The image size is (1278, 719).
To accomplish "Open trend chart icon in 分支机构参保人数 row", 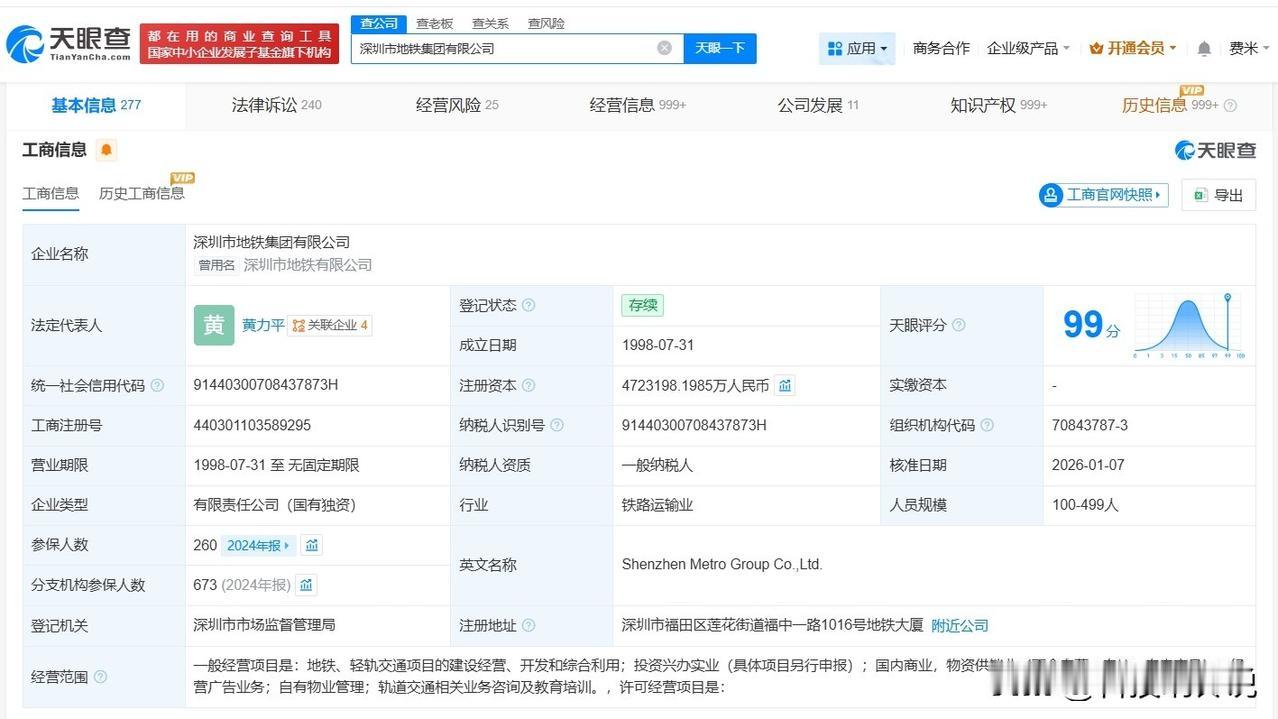I will pyautogui.click(x=306, y=585).
